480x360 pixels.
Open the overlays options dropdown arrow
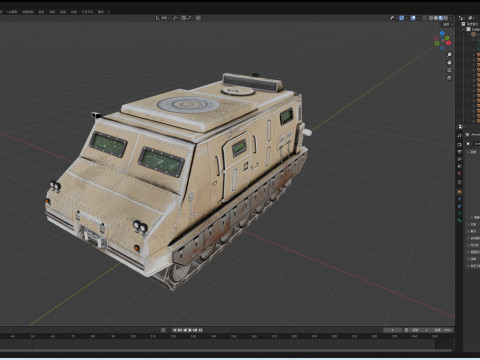click(418, 18)
